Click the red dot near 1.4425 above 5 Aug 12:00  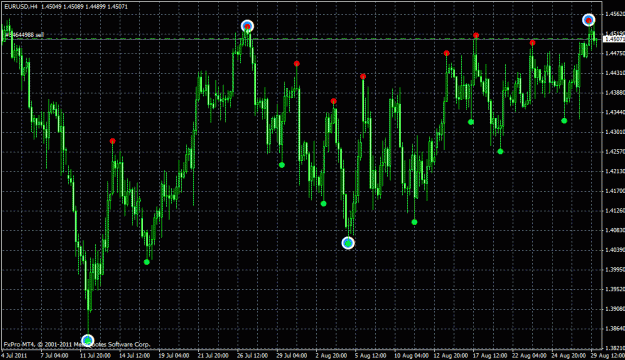tap(363, 77)
